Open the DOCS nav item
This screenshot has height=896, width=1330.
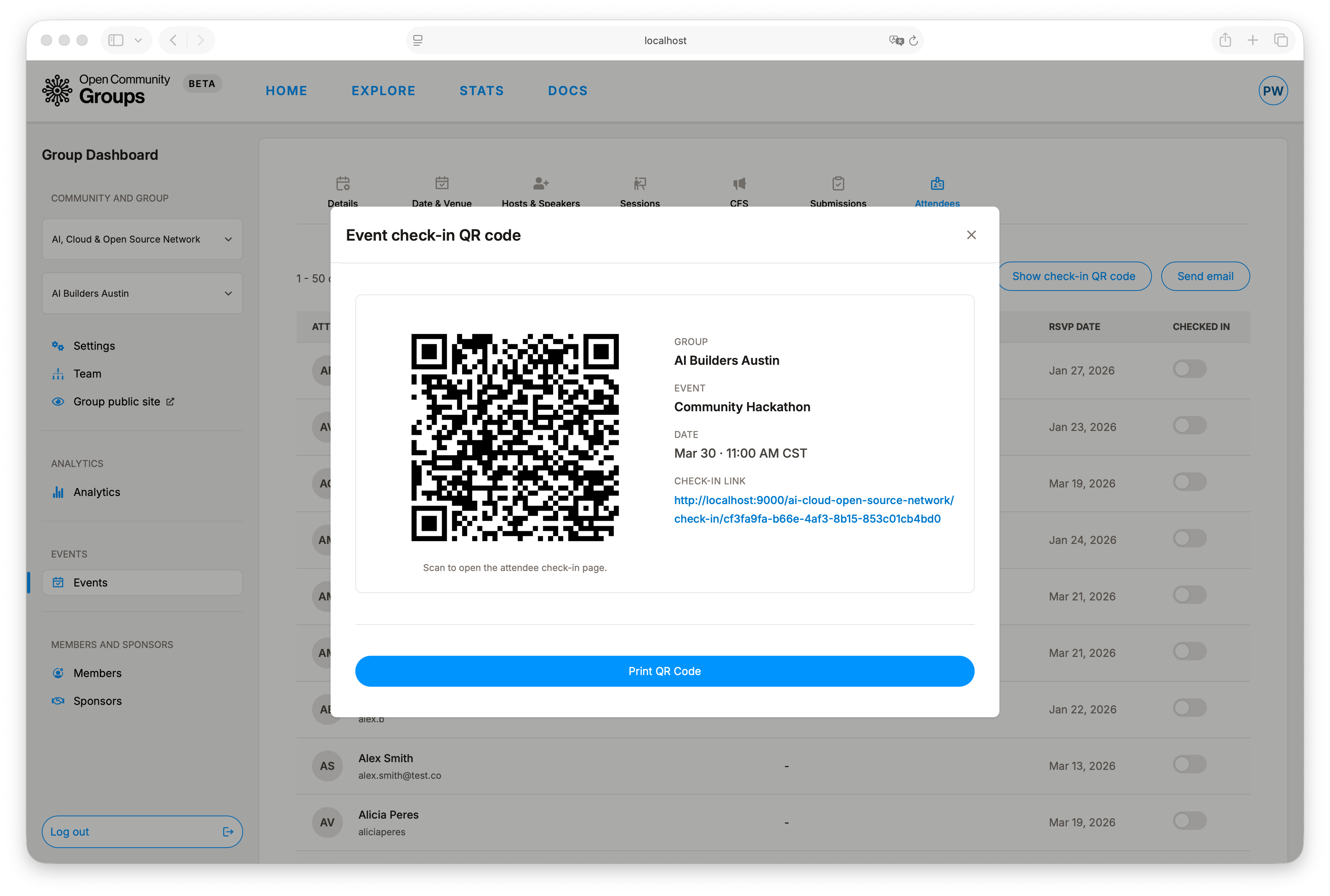click(x=567, y=90)
